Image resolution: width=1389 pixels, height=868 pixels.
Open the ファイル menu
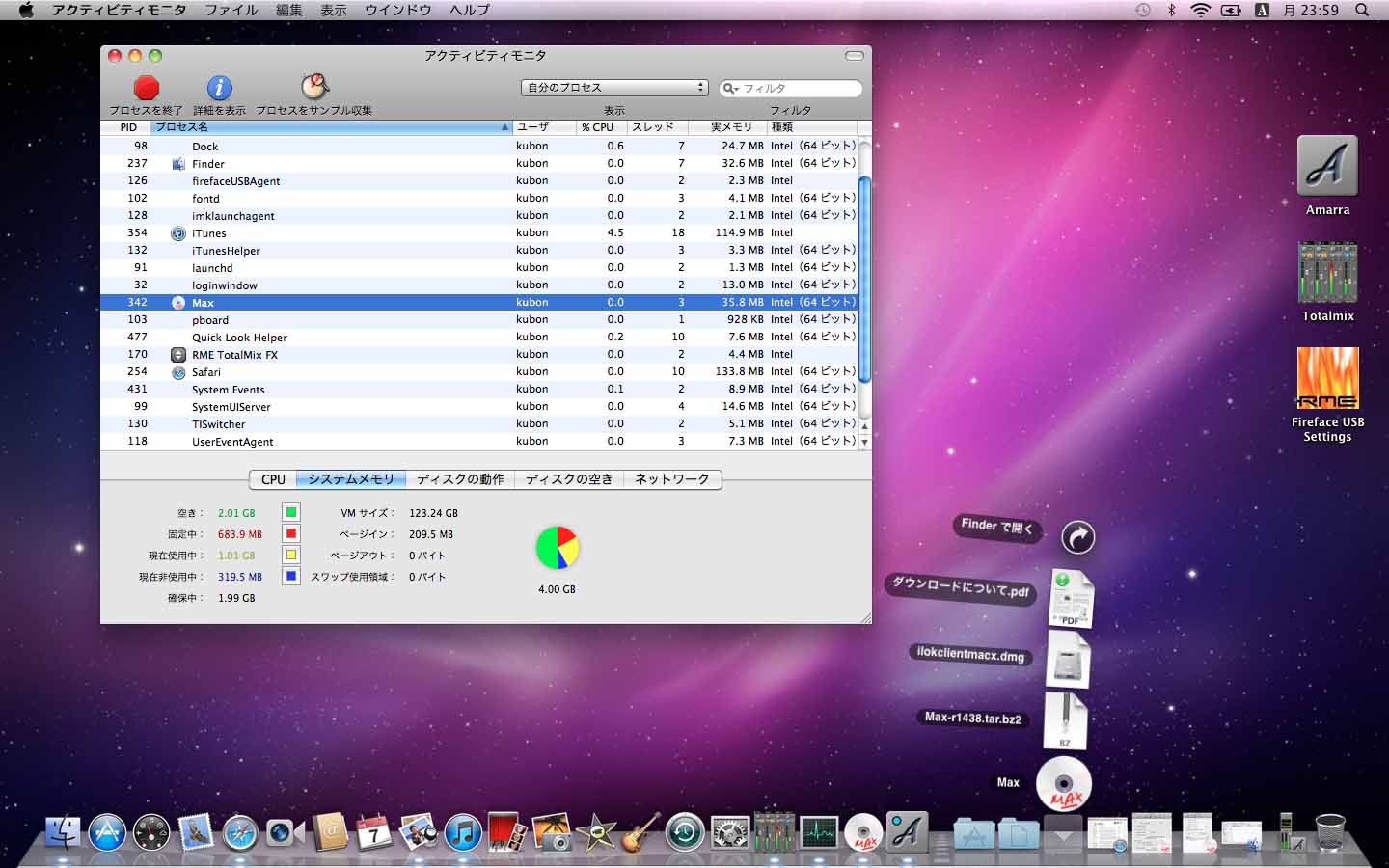click(x=231, y=10)
